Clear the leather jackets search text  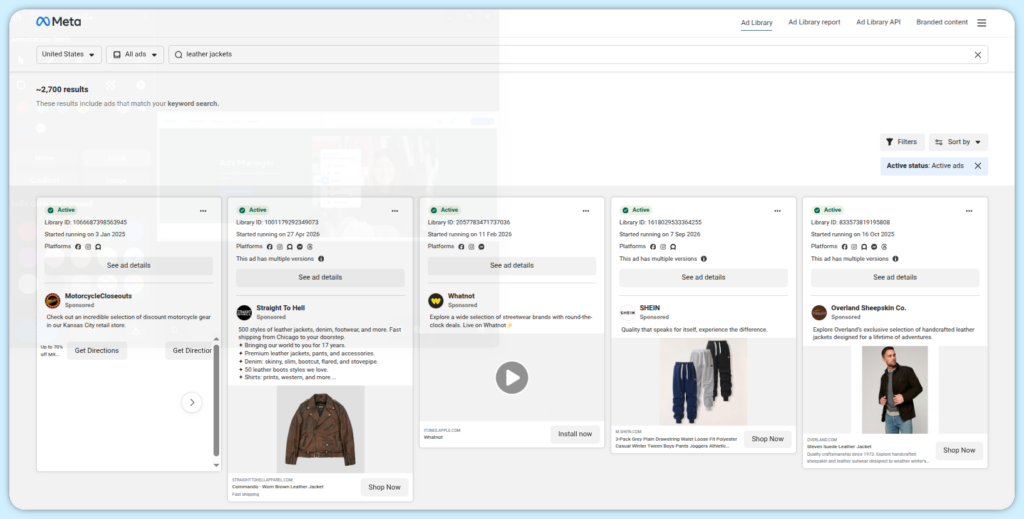click(x=978, y=55)
